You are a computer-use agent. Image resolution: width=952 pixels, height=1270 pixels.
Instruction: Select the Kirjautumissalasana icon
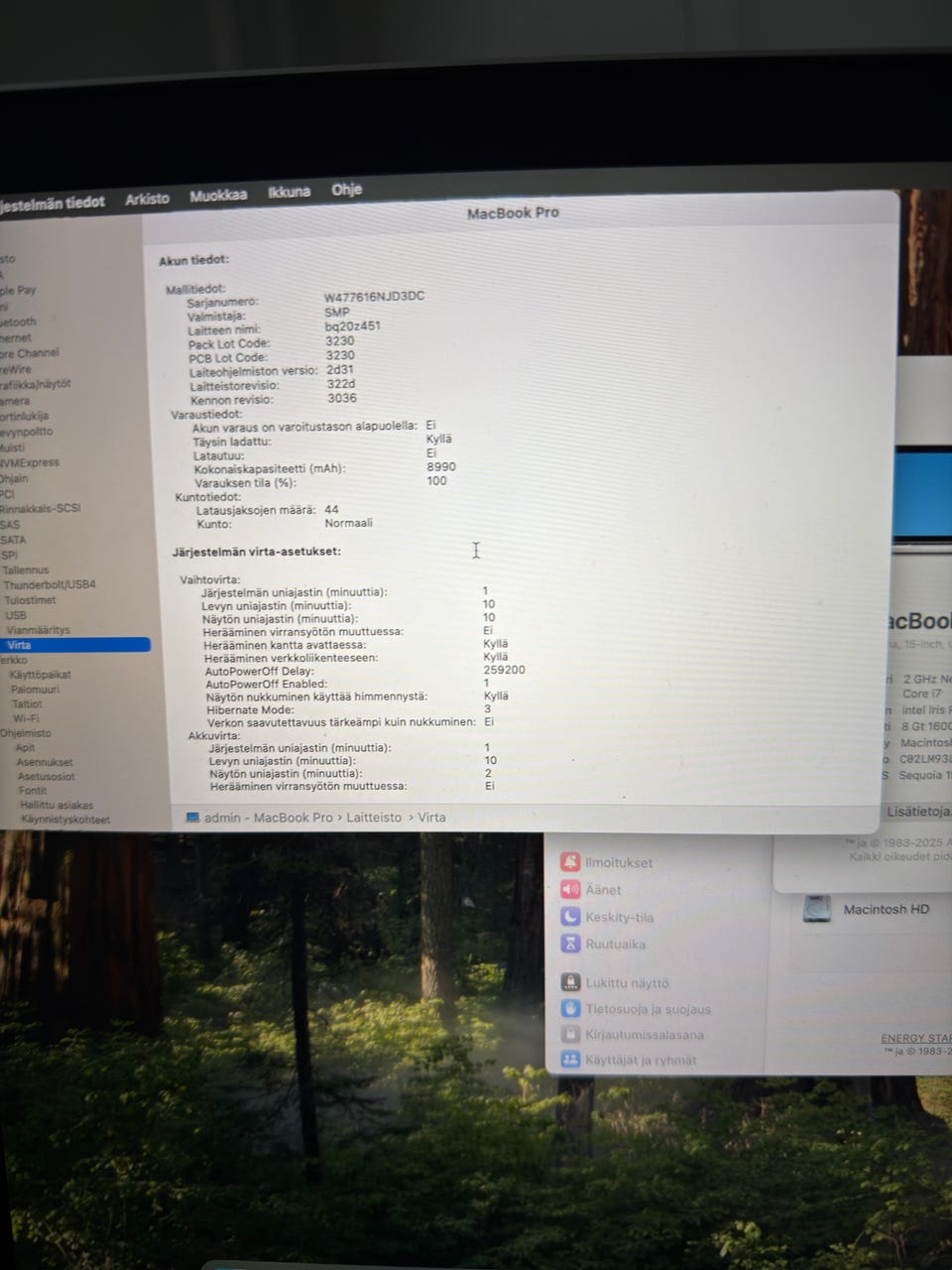(x=570, y=1034)
